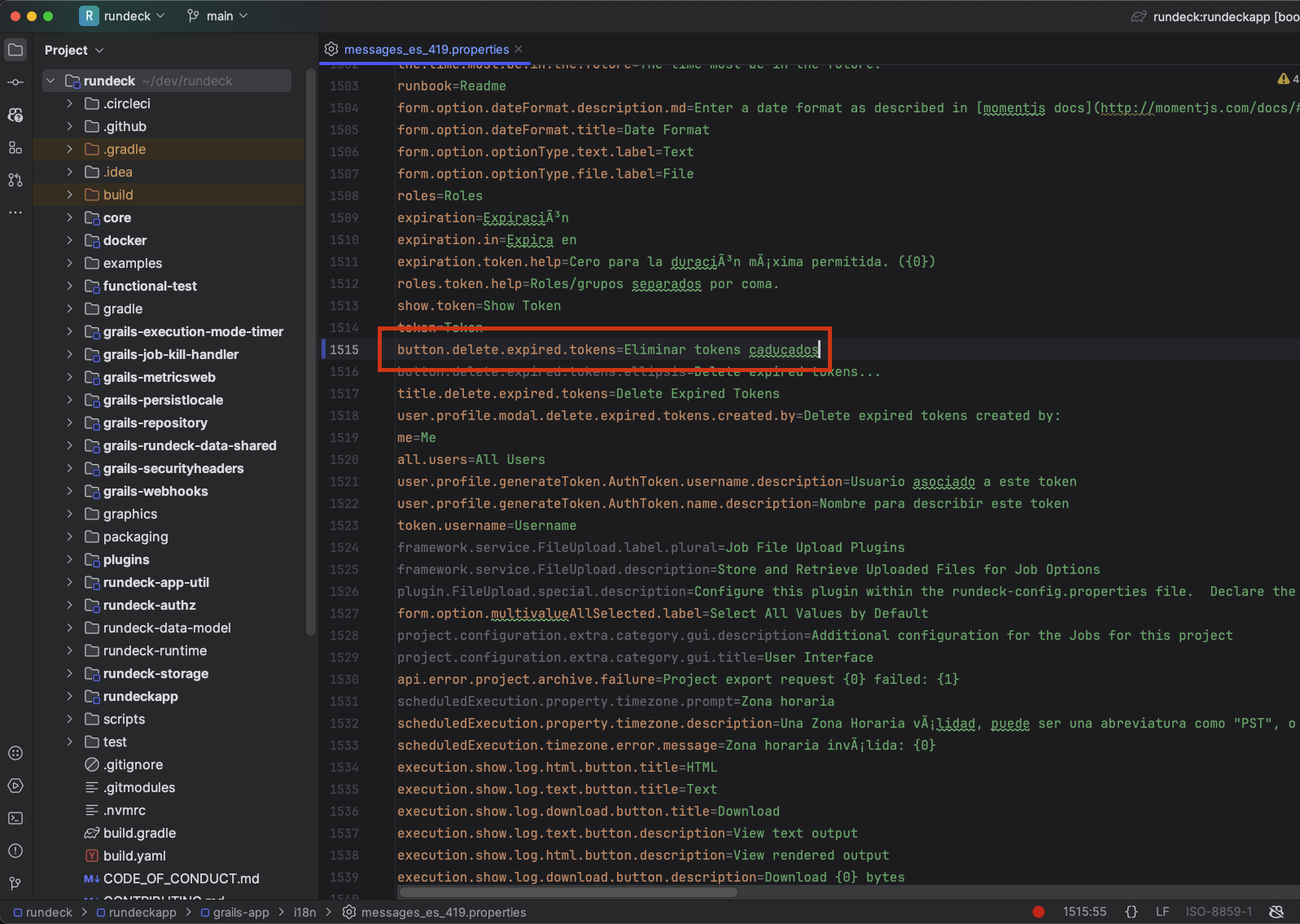The width and height of the screenshot is (1300, 924).
Task: Switch to messages_es_419.properties tab
Action: click(427, 49)
